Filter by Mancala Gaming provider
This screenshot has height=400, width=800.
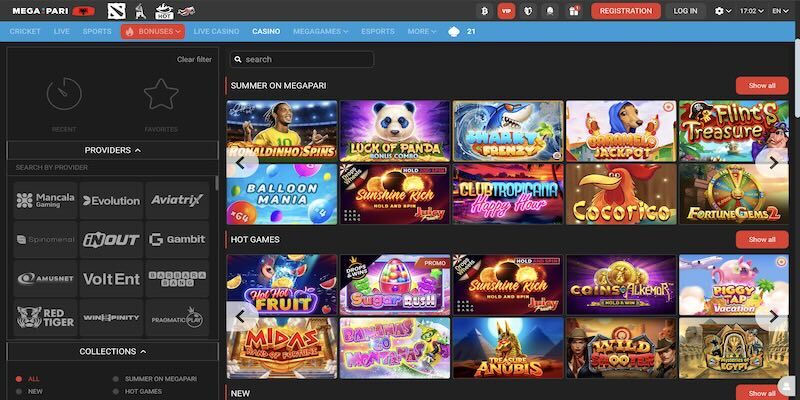45,201
